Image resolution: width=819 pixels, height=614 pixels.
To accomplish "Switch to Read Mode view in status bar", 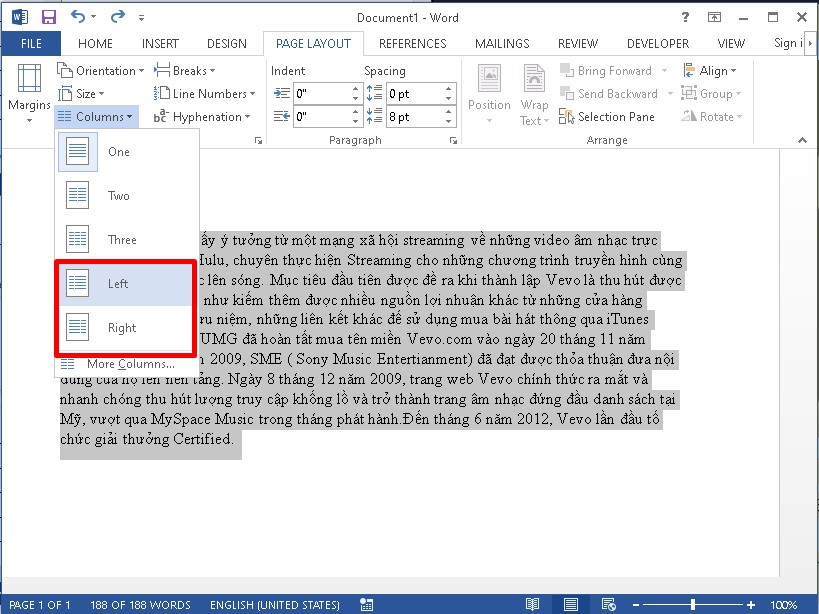I will 532,605.
